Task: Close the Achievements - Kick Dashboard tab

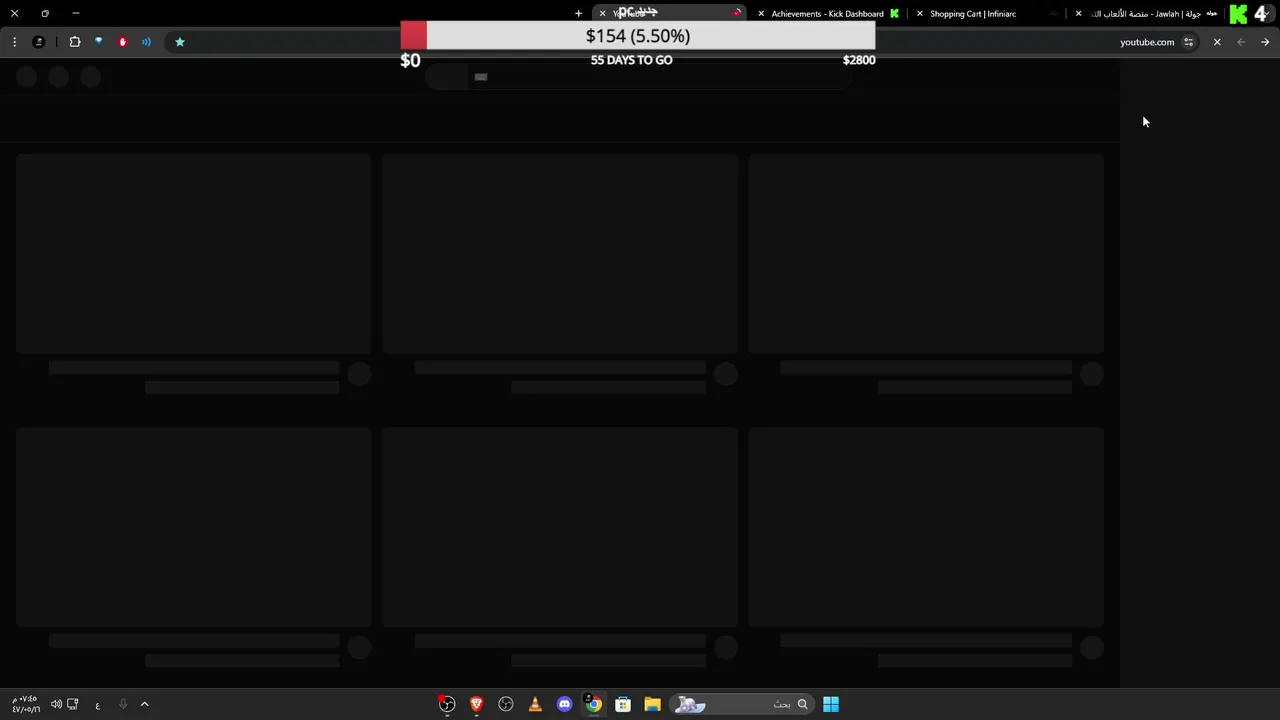Action: 761,14
